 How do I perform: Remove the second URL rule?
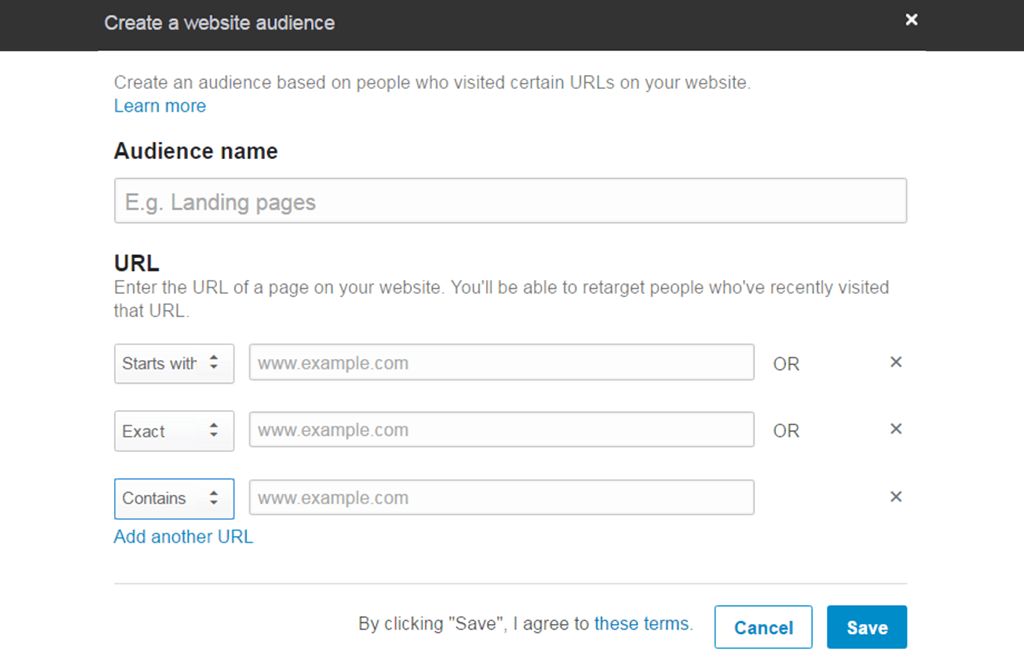896,429
